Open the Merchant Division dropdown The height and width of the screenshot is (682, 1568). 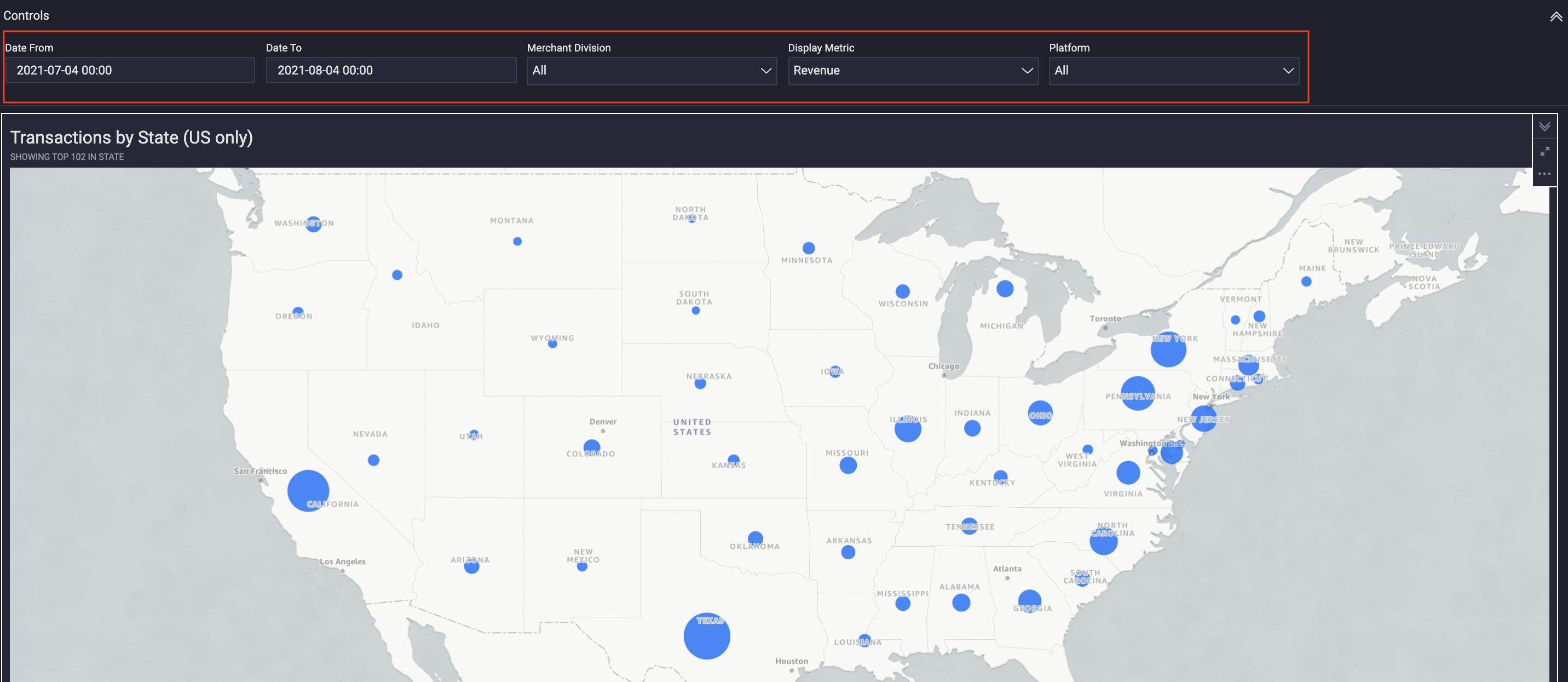(652, 71)
